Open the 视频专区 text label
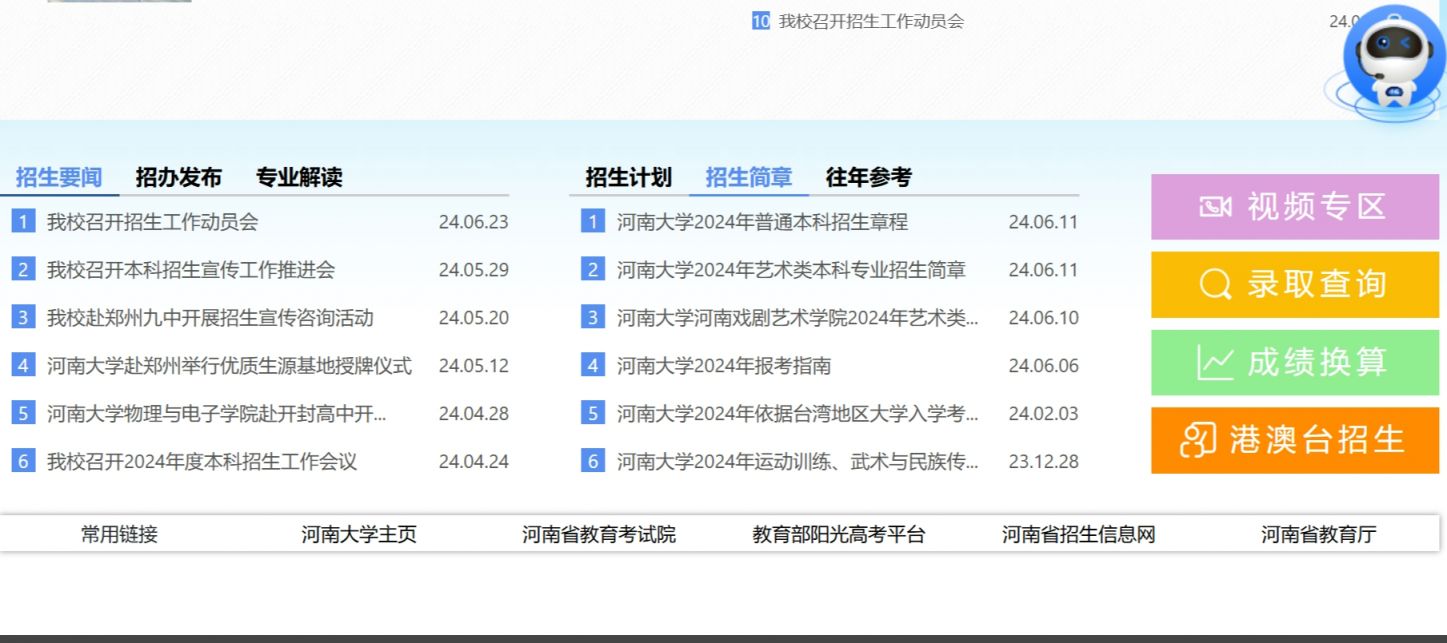 coord(1317,207)
